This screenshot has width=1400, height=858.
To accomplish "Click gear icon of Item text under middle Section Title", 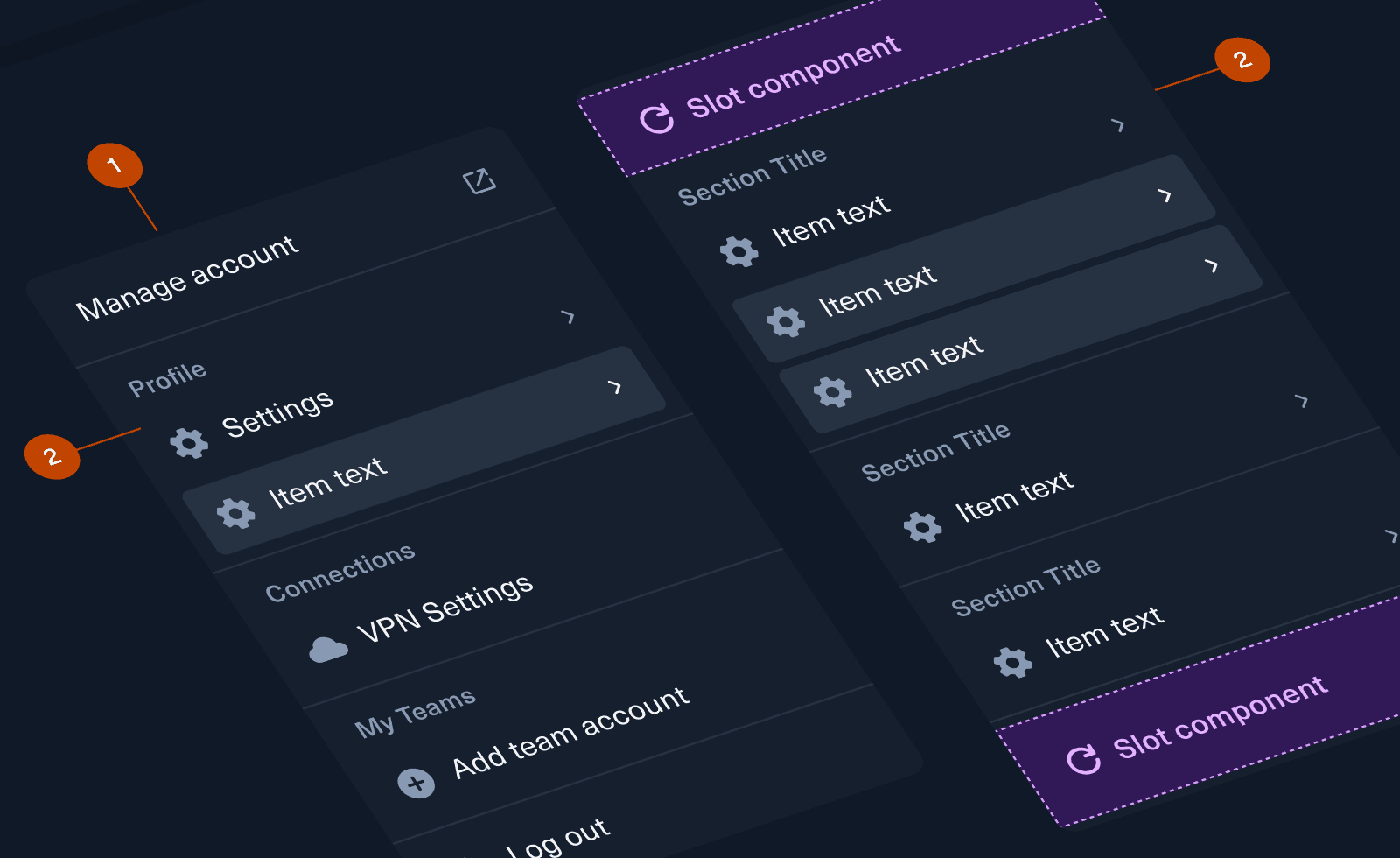I will tap(923, 527).
